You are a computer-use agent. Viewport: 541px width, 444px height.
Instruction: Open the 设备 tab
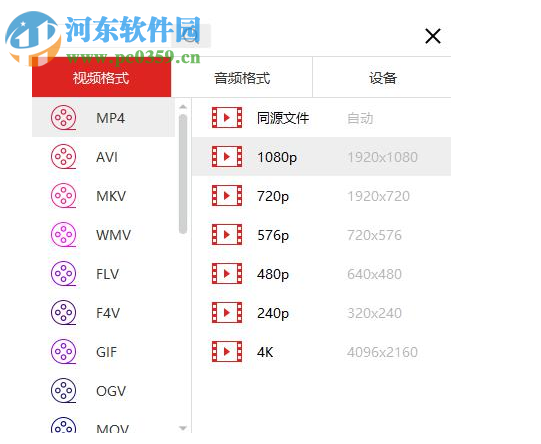click(x=382, y=77)
